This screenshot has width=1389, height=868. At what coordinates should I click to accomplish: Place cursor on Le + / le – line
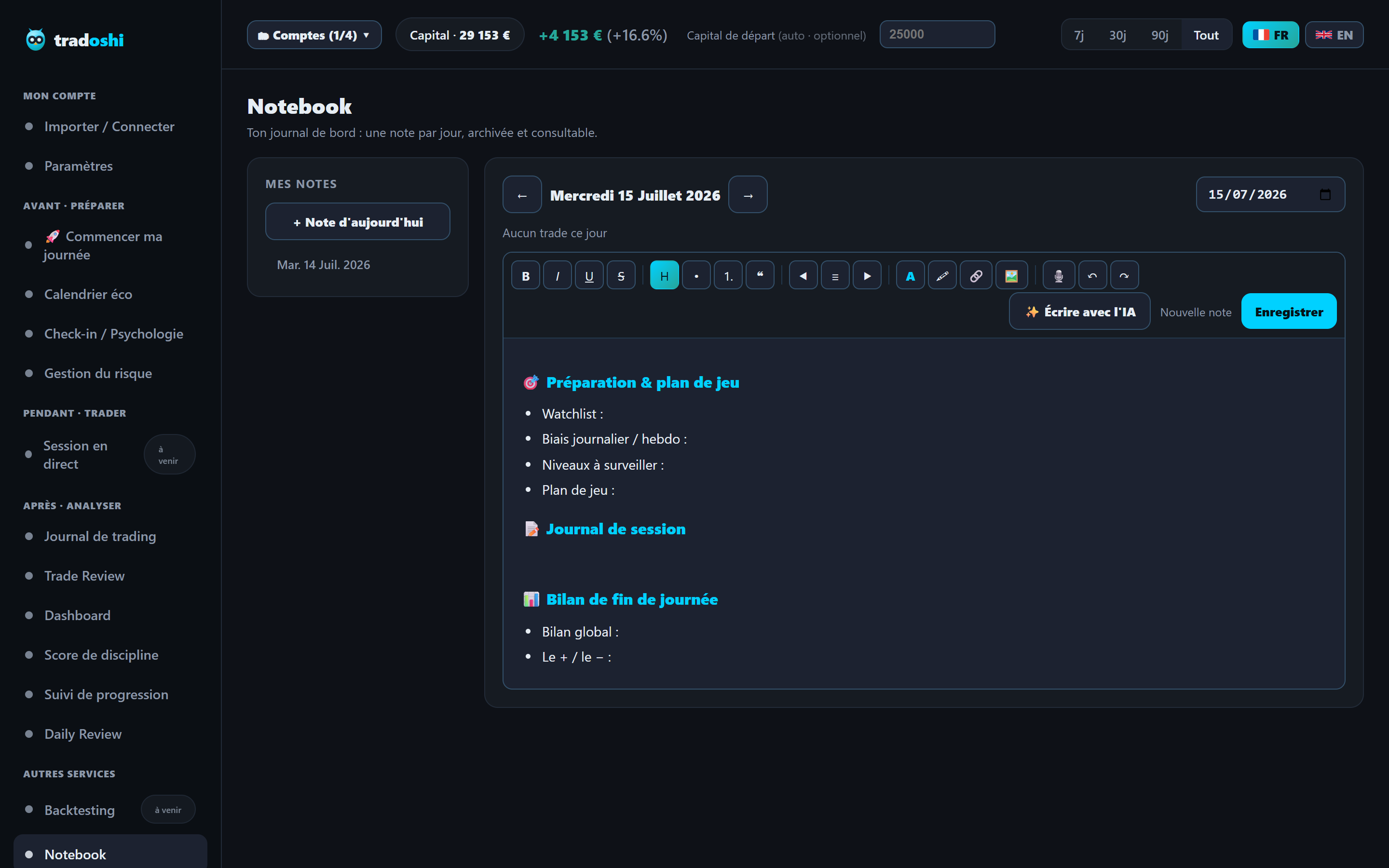click(x=576, y=657)
